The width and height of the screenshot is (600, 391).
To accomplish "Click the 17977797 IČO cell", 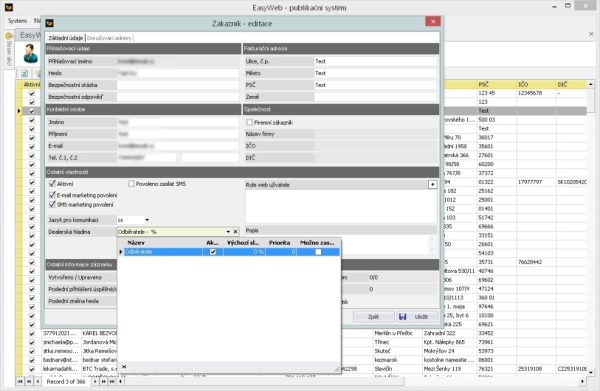I will (x=536, y=182).
